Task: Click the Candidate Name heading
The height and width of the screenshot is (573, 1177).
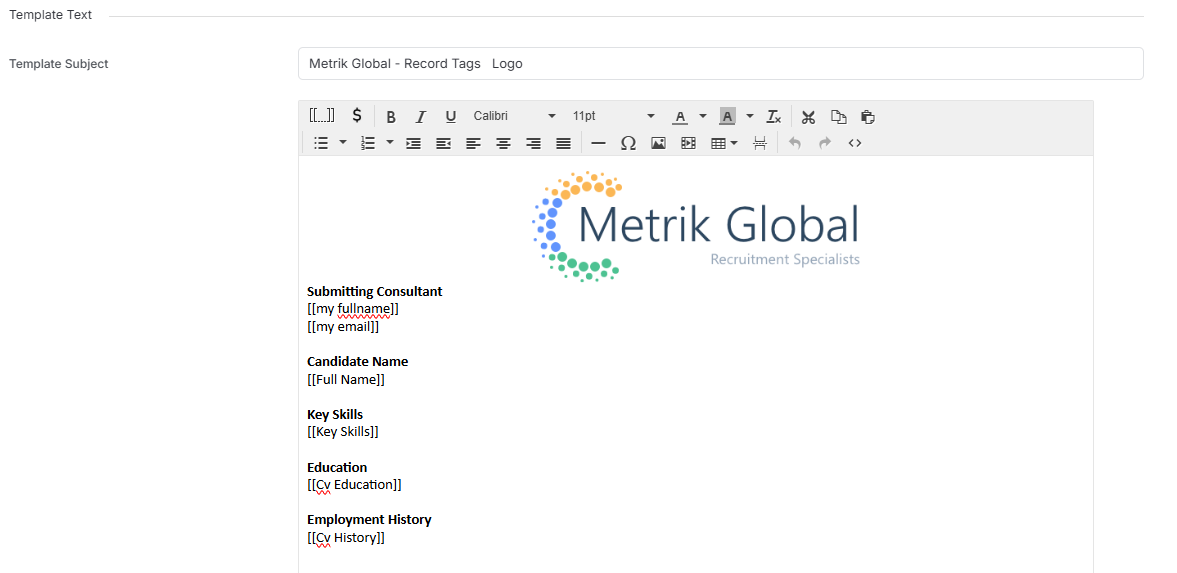Action: tap(357, 361)
